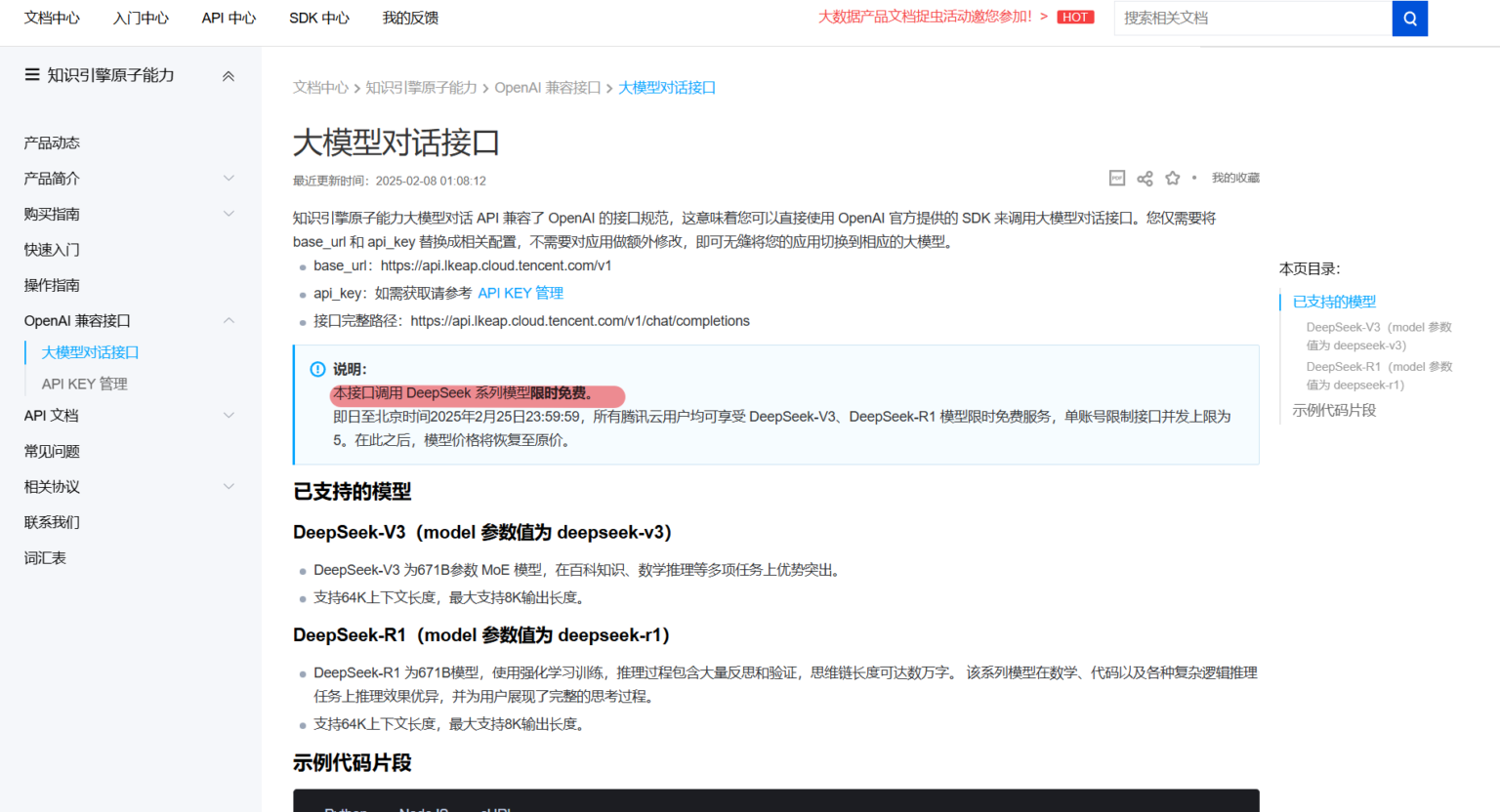Focus the 搜索相关文档 search field

(1253, 18)
